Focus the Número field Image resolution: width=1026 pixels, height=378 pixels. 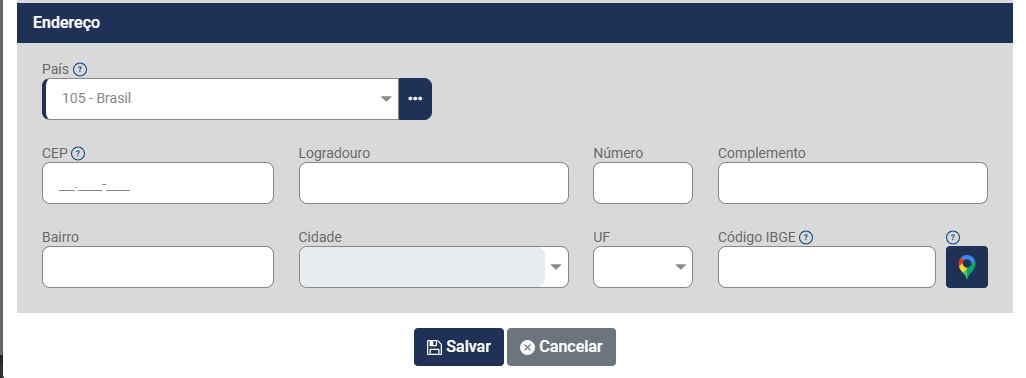pyautogui.click(x=643, y=183)
